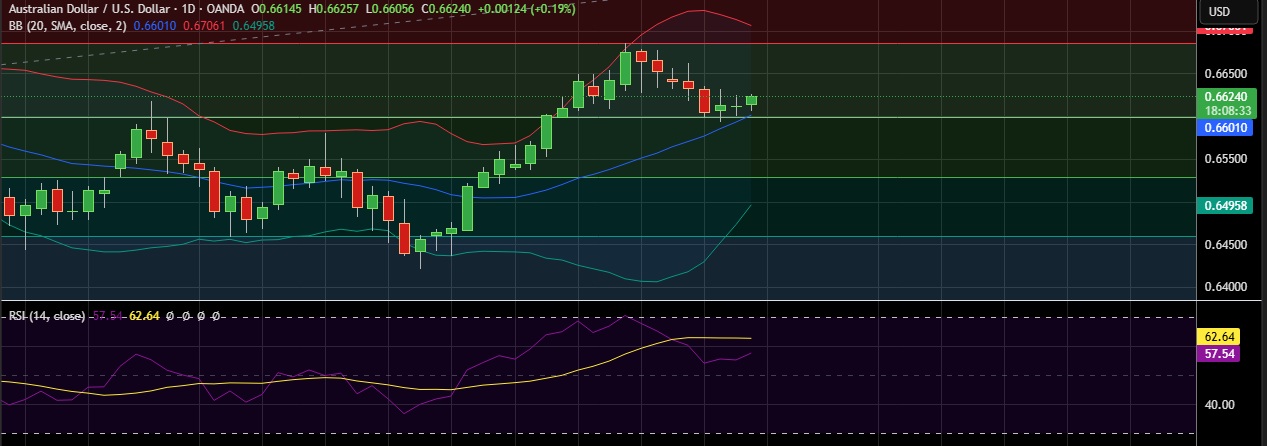Image resolution: width=1267 pixels, height=446 pixels.
Task: Click the open price O0.66145 value
Action: tap(277, 8)
